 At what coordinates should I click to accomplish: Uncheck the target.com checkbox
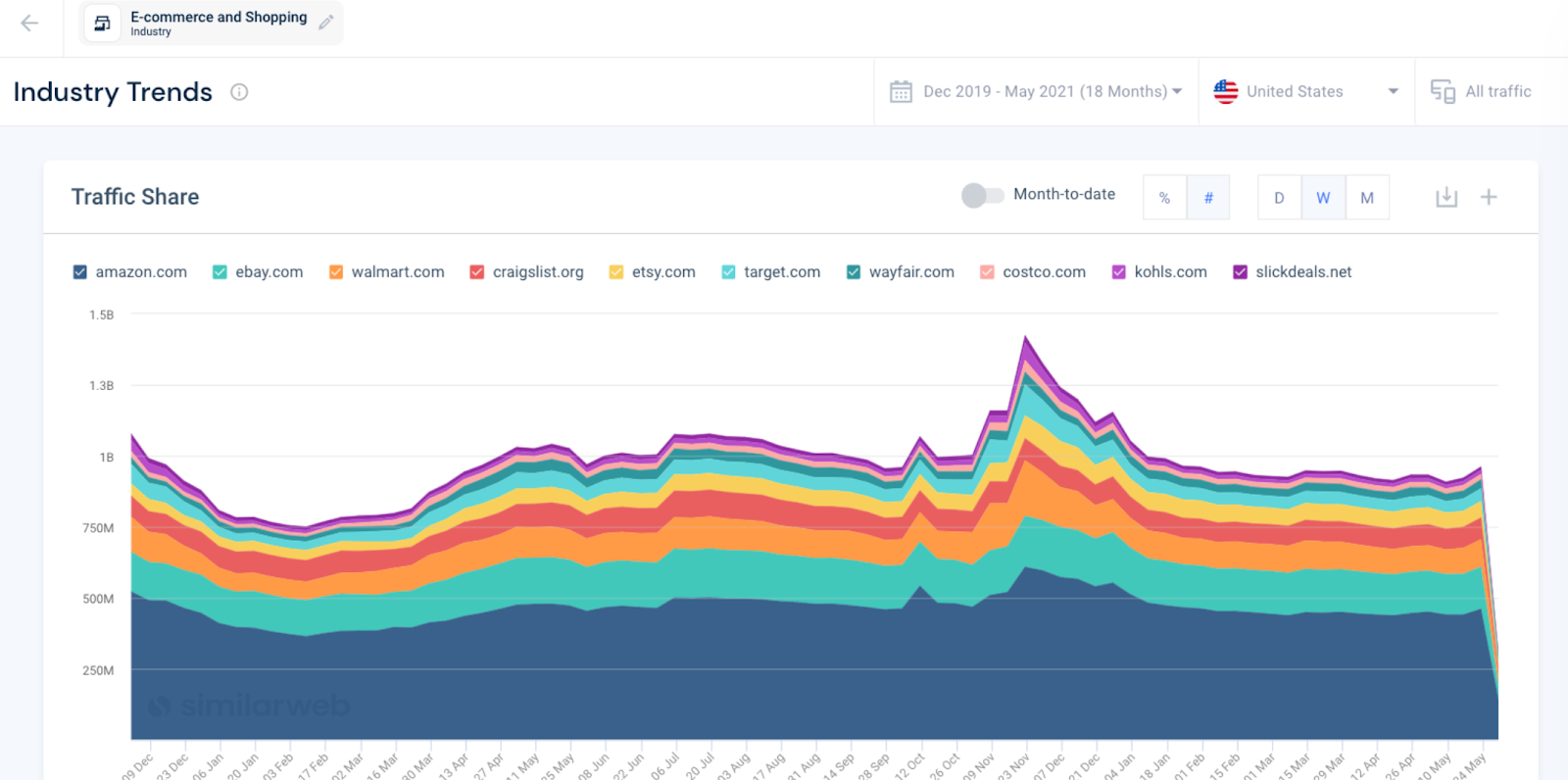coord(728,272)
